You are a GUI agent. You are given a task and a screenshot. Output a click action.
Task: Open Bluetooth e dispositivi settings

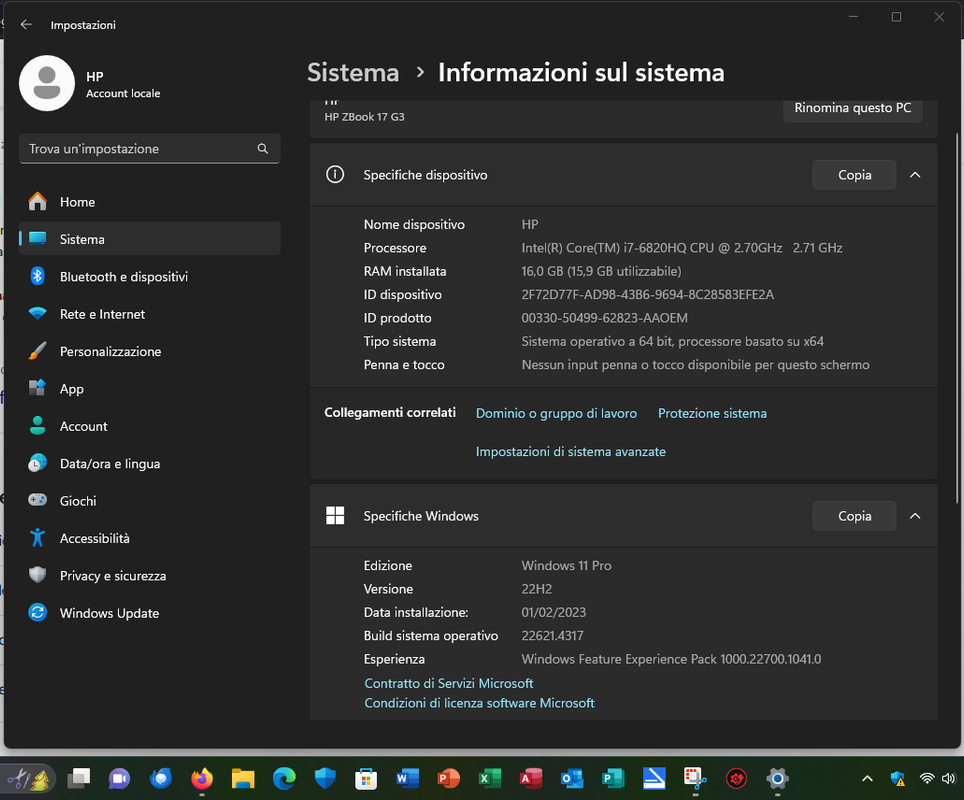point(149,277)
